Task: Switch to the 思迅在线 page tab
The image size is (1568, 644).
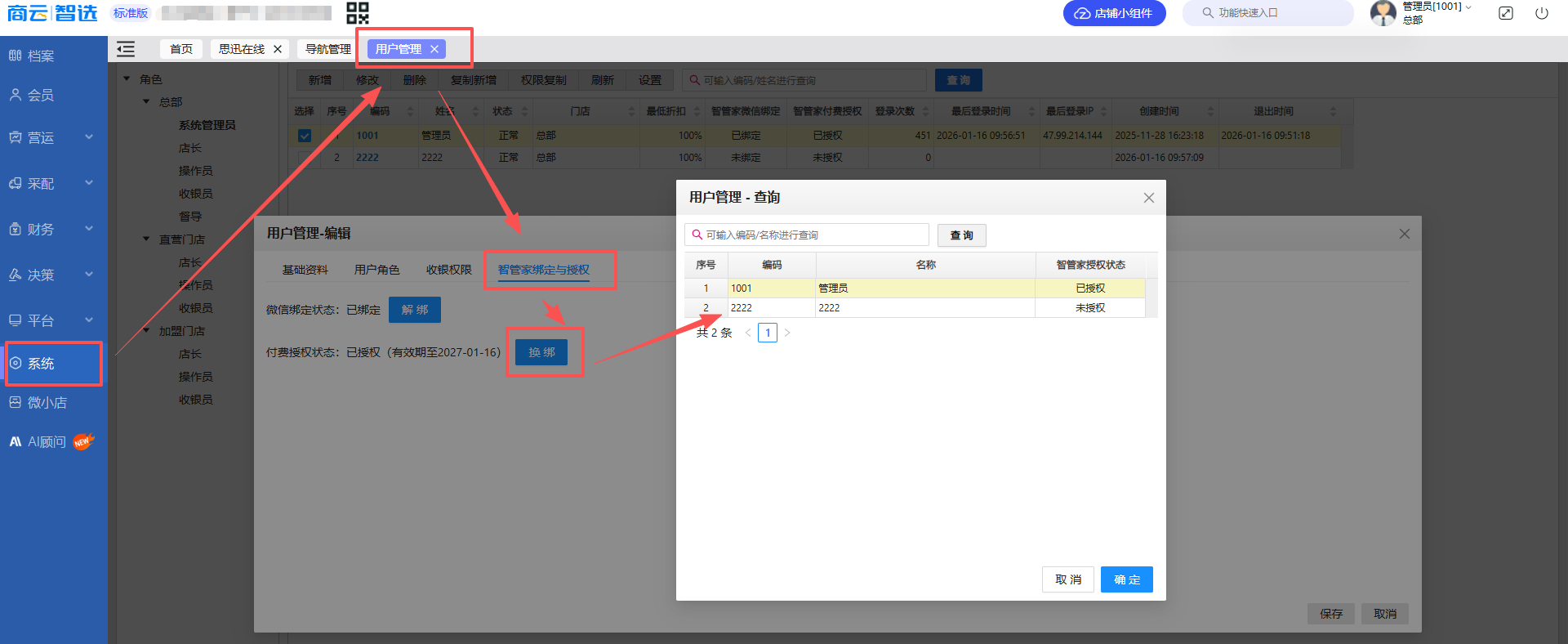Action: pos(242,50)
